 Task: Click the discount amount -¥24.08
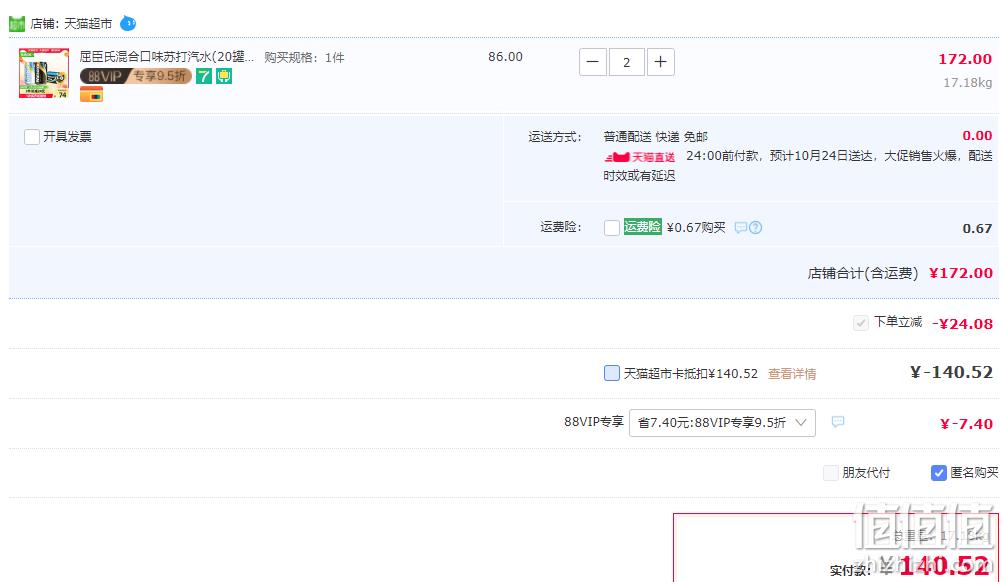coord(962,324)
